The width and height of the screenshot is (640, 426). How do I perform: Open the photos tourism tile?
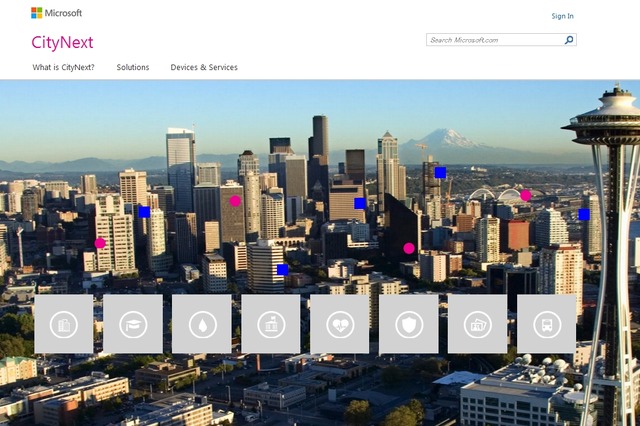pyautogui.click(x=478, y=324)
